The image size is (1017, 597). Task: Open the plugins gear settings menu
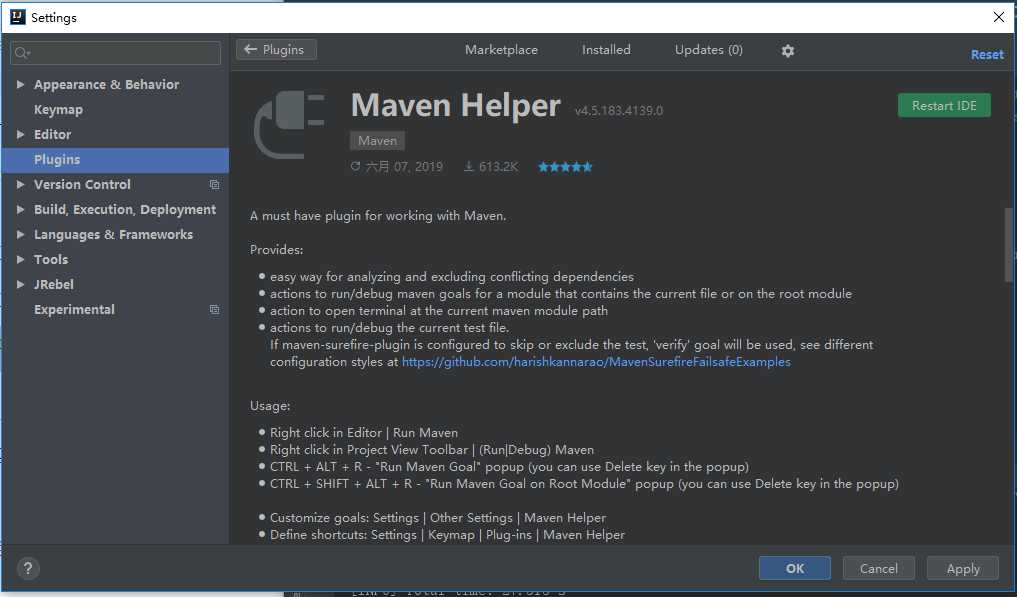pyautogui.click(x=787, y=51)
